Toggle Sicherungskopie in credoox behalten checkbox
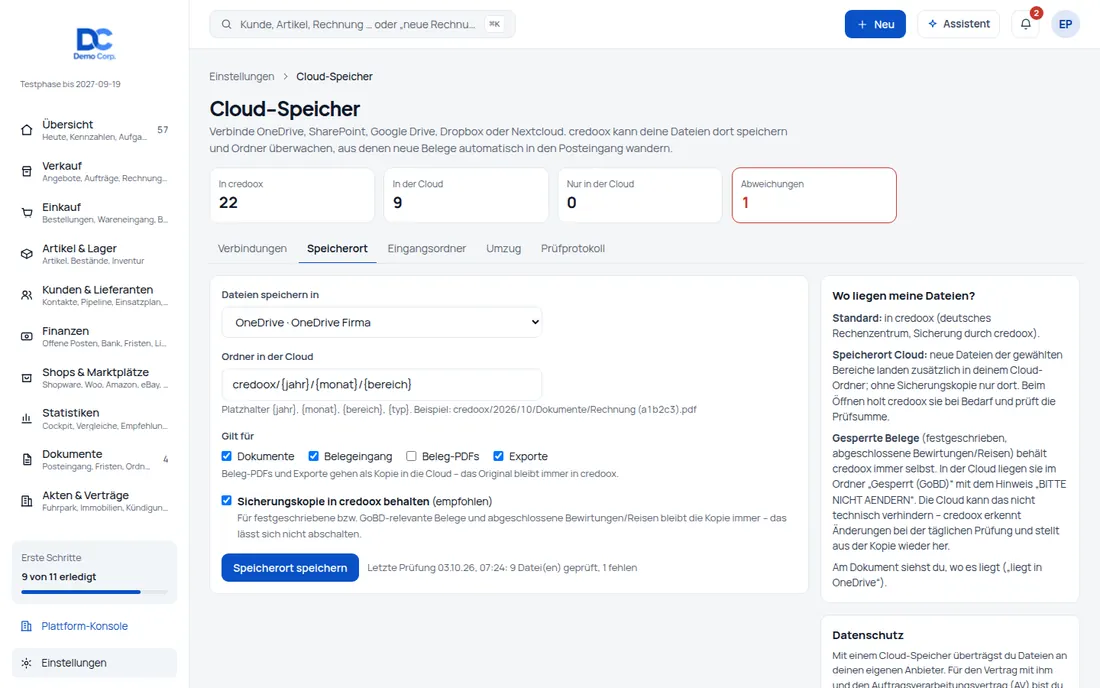Image resolution: width=1100 pixels, height=688 pixels. pyautogui.click(x=227, y=501)
